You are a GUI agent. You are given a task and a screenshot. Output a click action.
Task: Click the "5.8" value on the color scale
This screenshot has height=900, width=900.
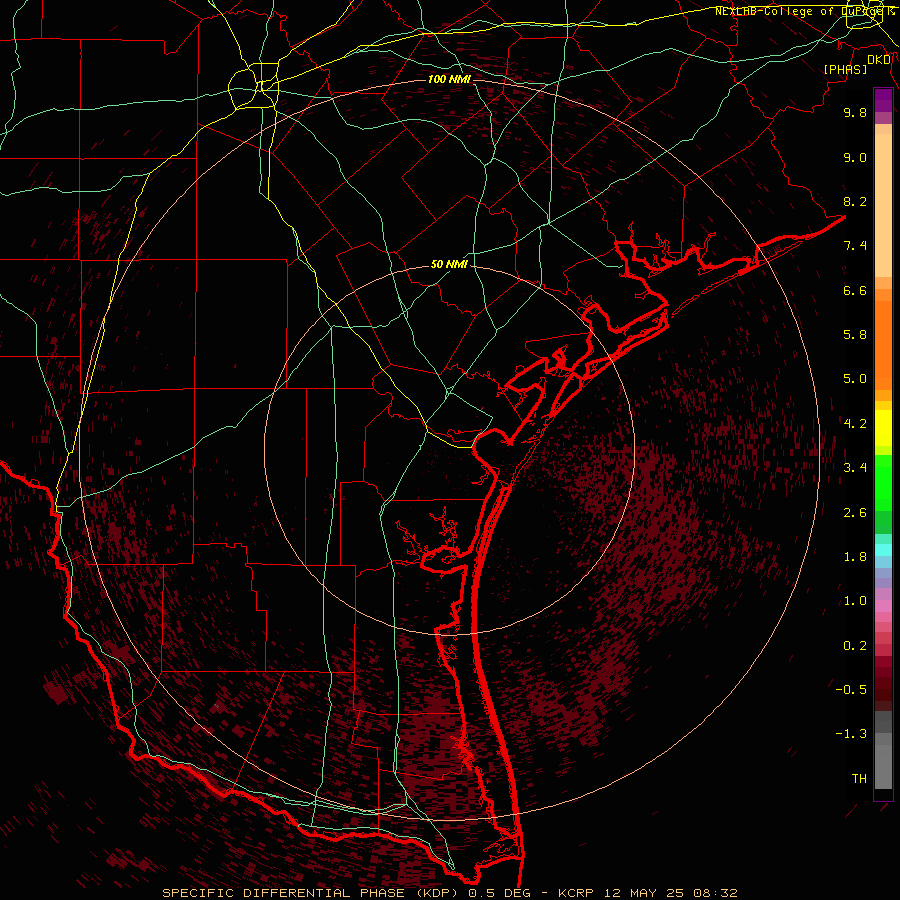pyautogui.click(x=855, y=335)
